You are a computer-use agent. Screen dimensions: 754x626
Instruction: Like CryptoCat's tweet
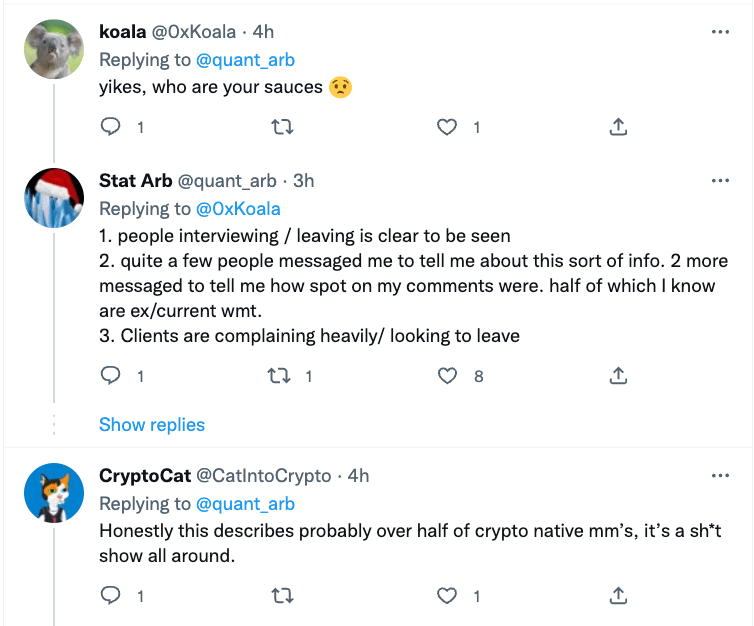pyautogui.click(x=449, y=596)
